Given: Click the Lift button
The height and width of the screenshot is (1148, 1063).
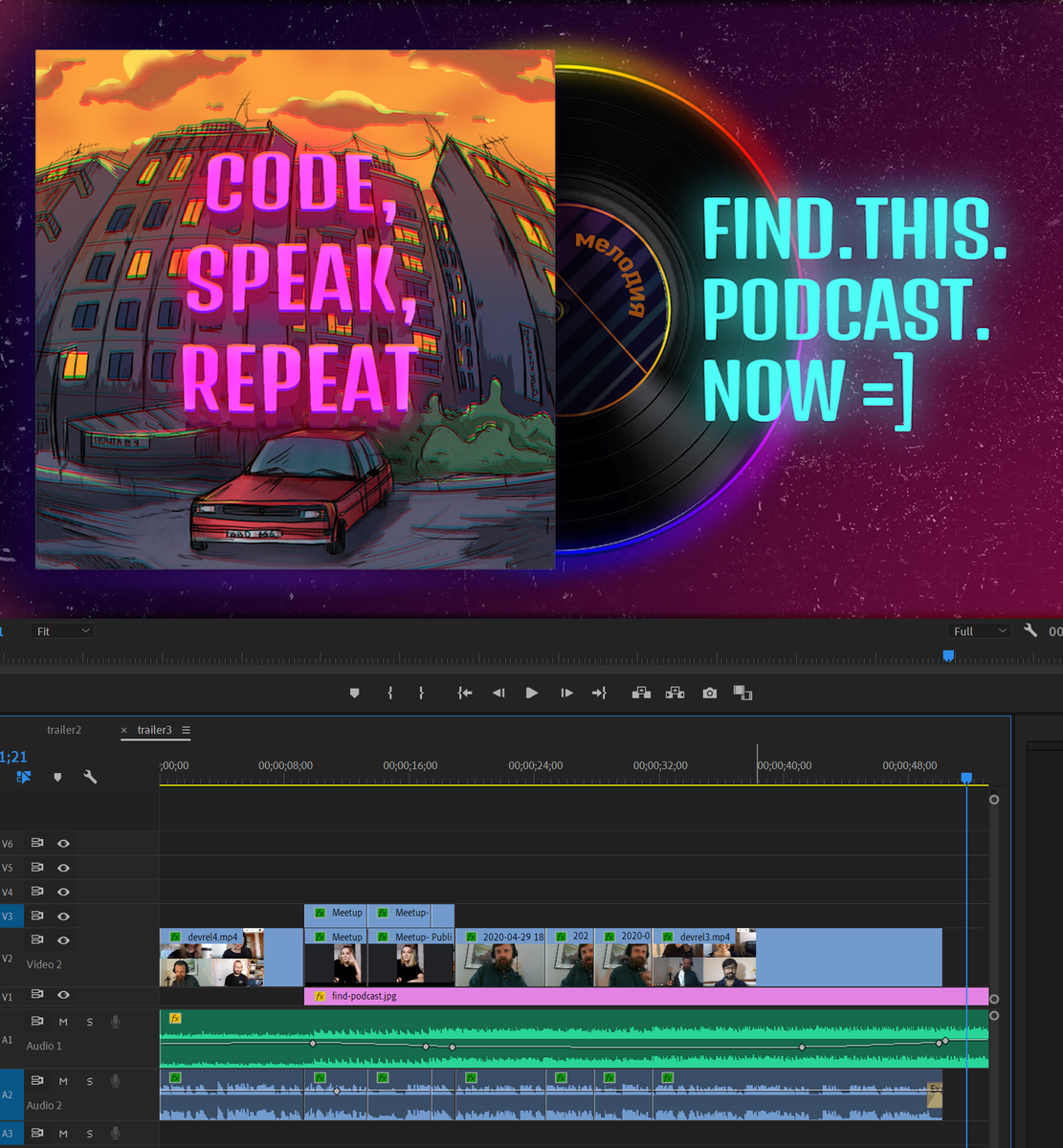Looking at the screenshot, I should click(x=641, y=693).
